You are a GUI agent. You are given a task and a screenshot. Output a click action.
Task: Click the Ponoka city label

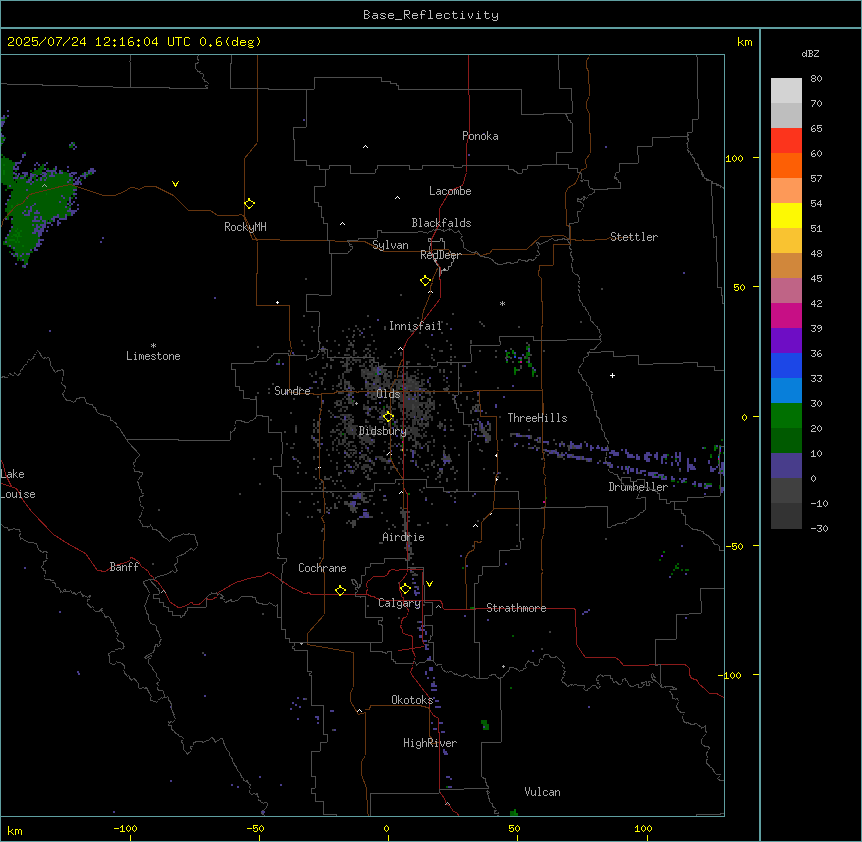point(480,136)
